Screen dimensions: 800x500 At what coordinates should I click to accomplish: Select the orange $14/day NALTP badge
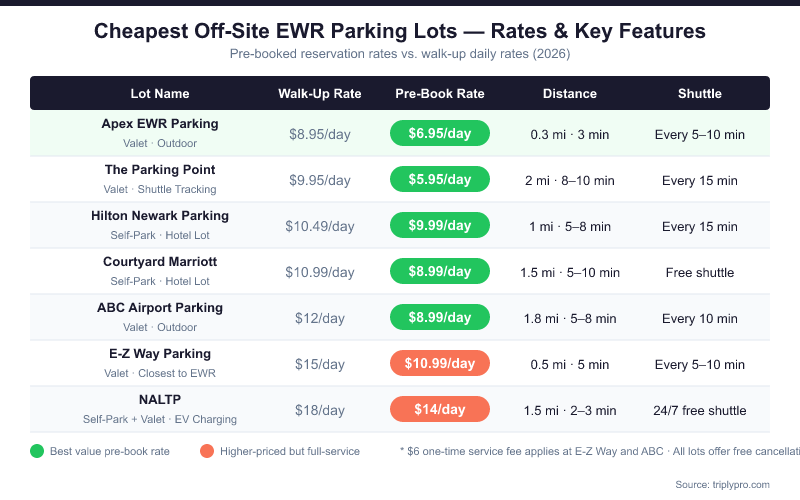[440, 410]
